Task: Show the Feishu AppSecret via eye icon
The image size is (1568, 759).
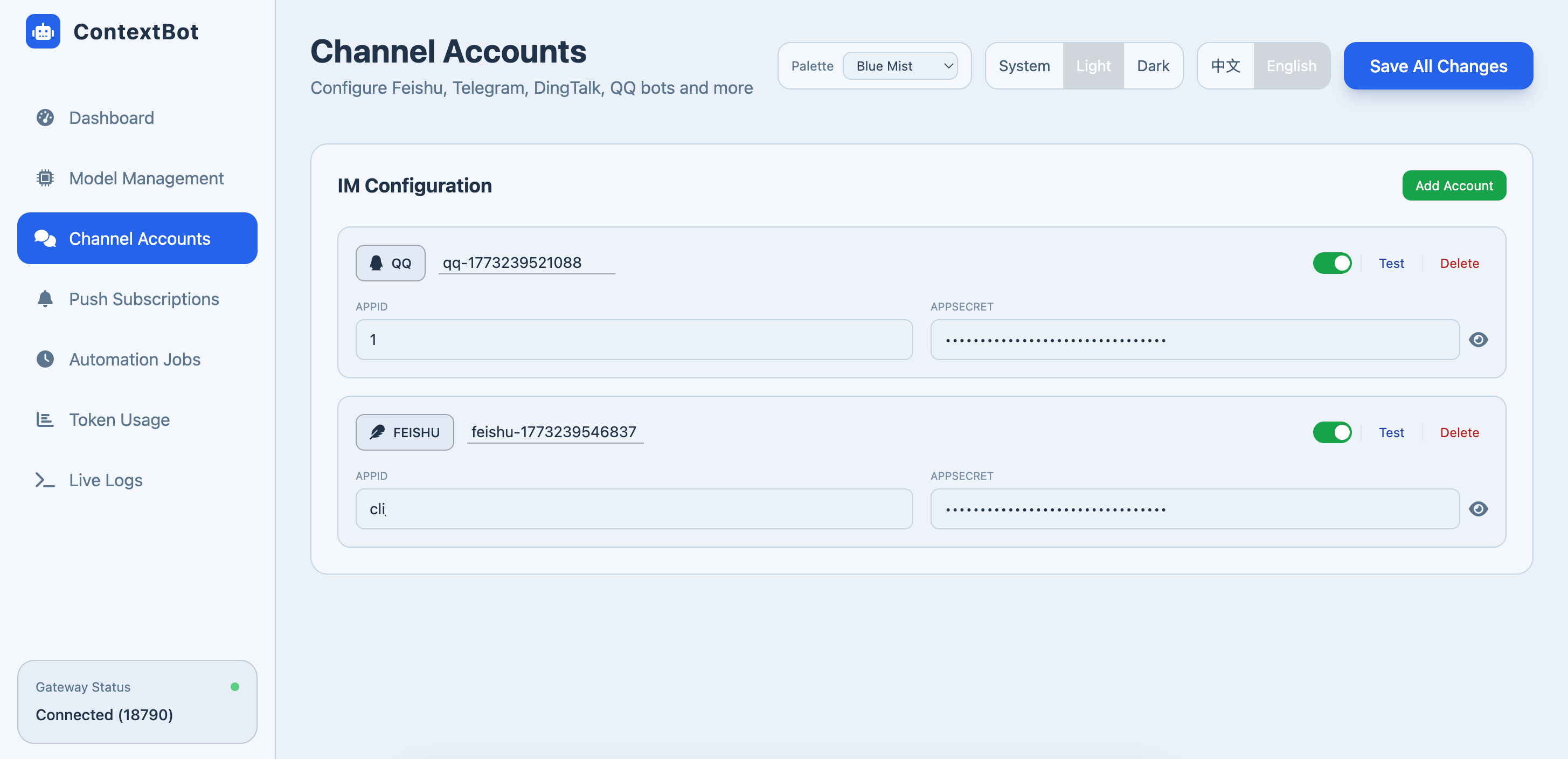Action: (x=1478, y=509)
